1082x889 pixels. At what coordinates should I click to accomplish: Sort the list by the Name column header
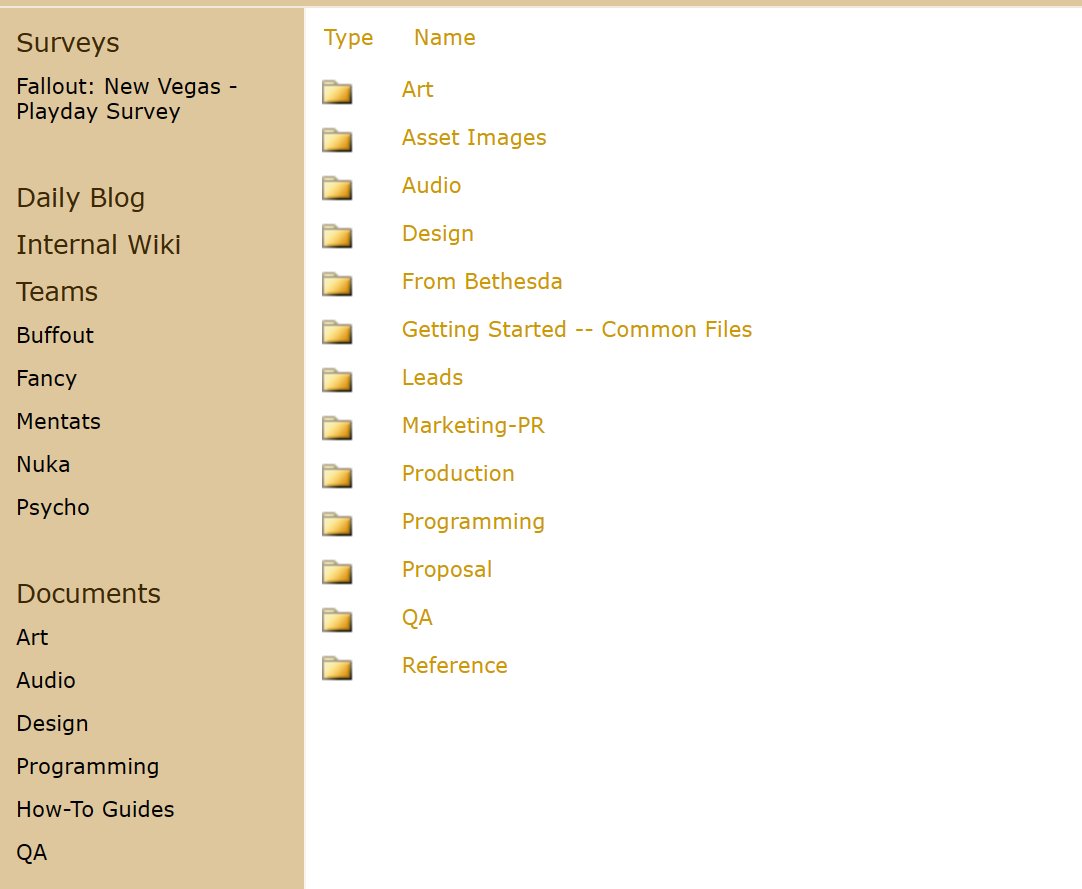coord(444,38)
